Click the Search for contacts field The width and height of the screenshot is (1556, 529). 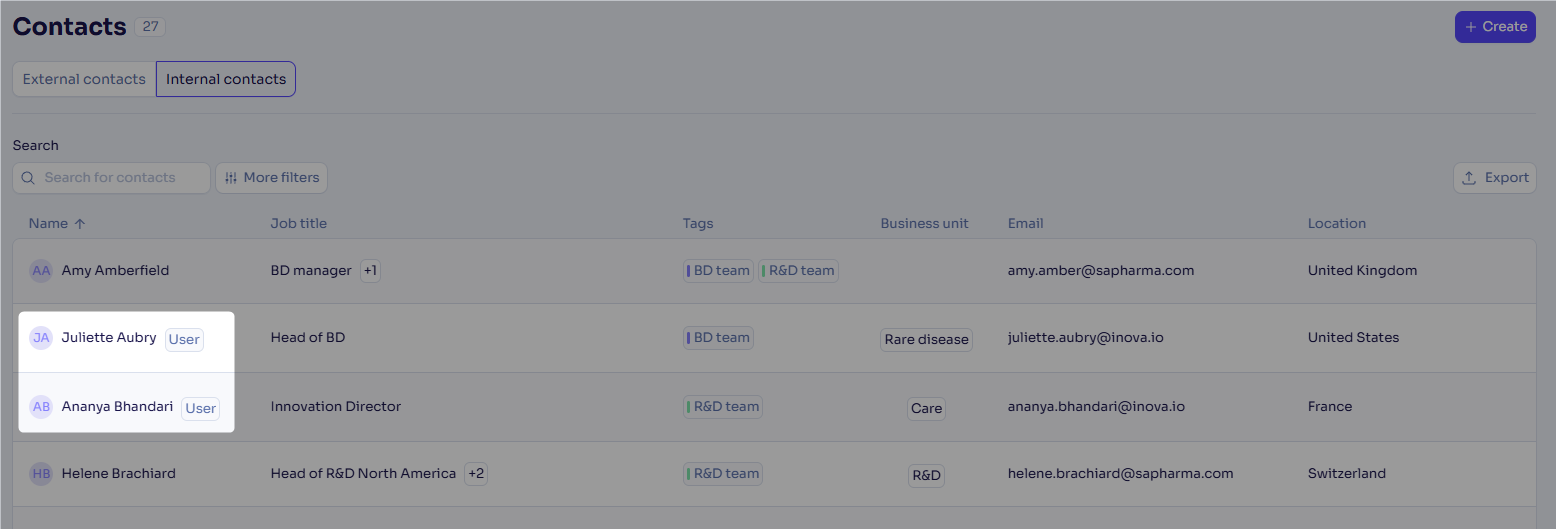tap(112, 178)
